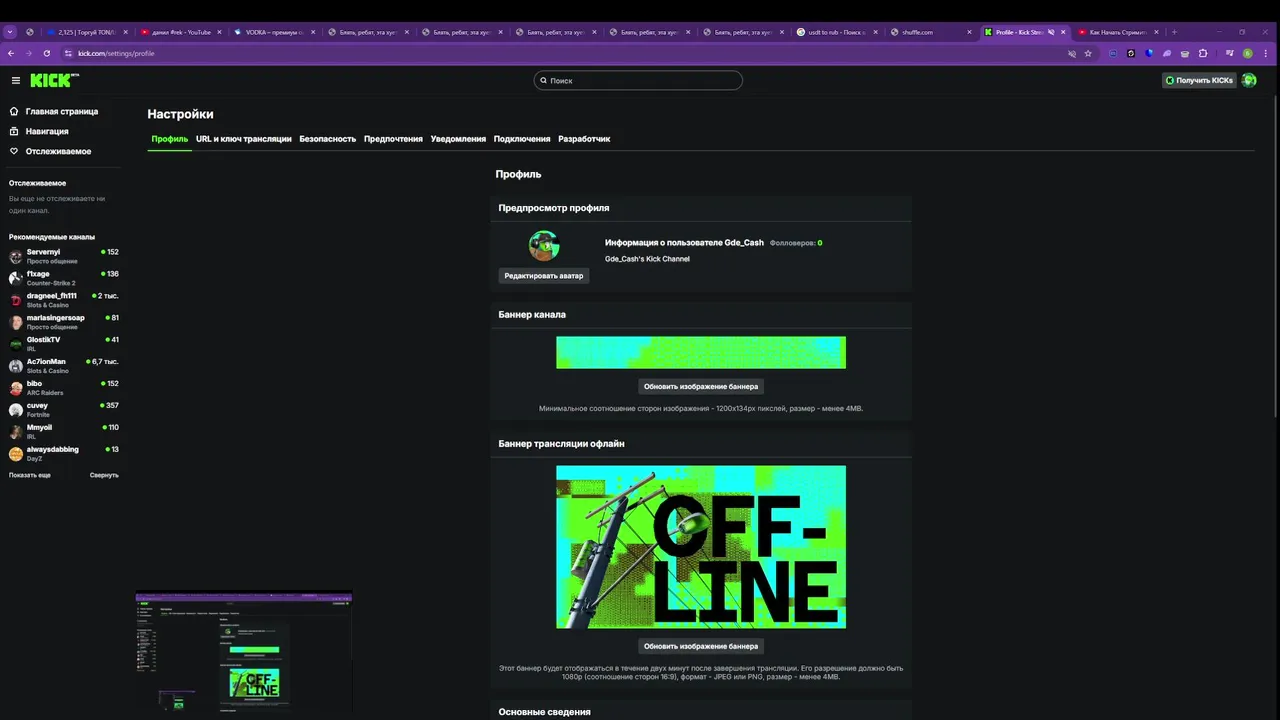
Task: Click the browse icon beside Навигация
Action: tap(14, 131)
